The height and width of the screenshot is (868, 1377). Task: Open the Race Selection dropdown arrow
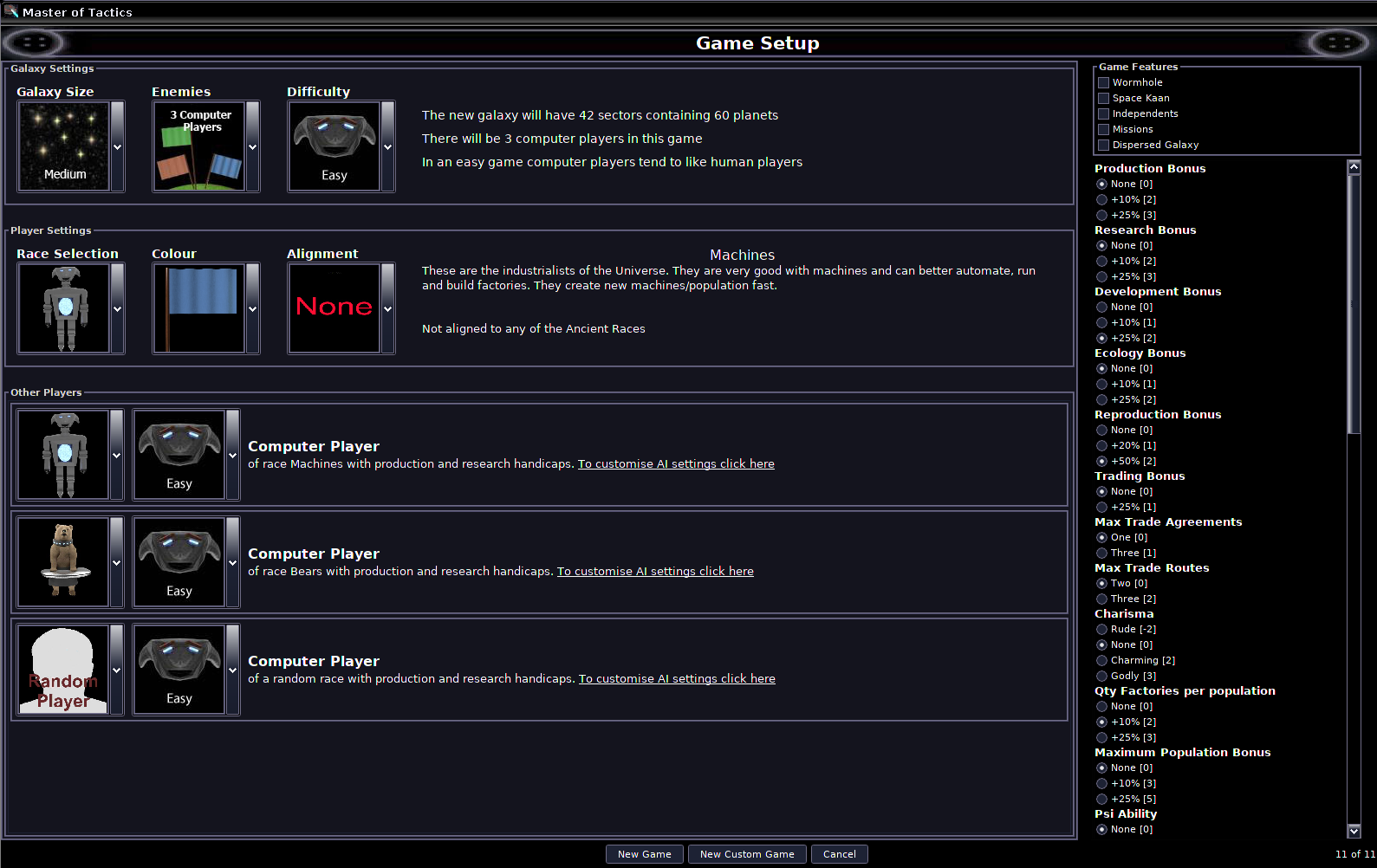[118, 308]
